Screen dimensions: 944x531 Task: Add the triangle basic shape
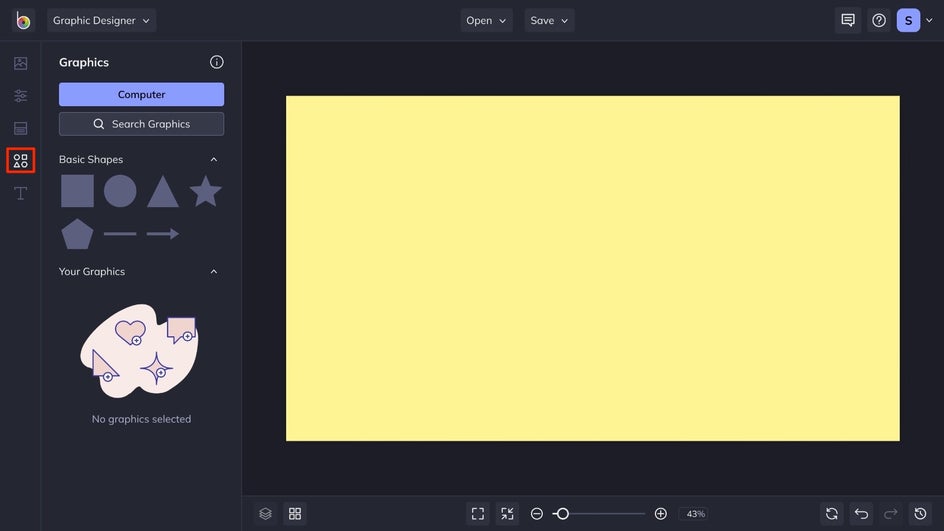click(x=163, y=191)
